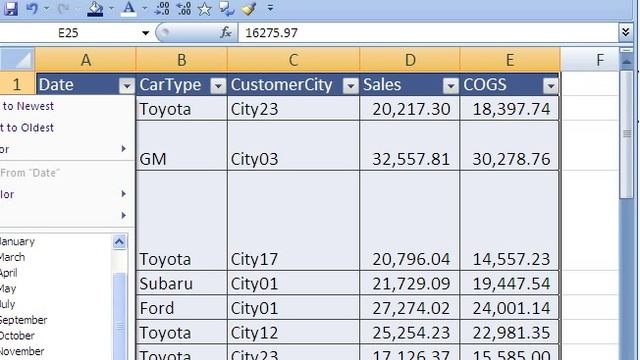Click the Format Painter brush icon
The height and width of the screenshot is (360, 640).
point(249,9)
